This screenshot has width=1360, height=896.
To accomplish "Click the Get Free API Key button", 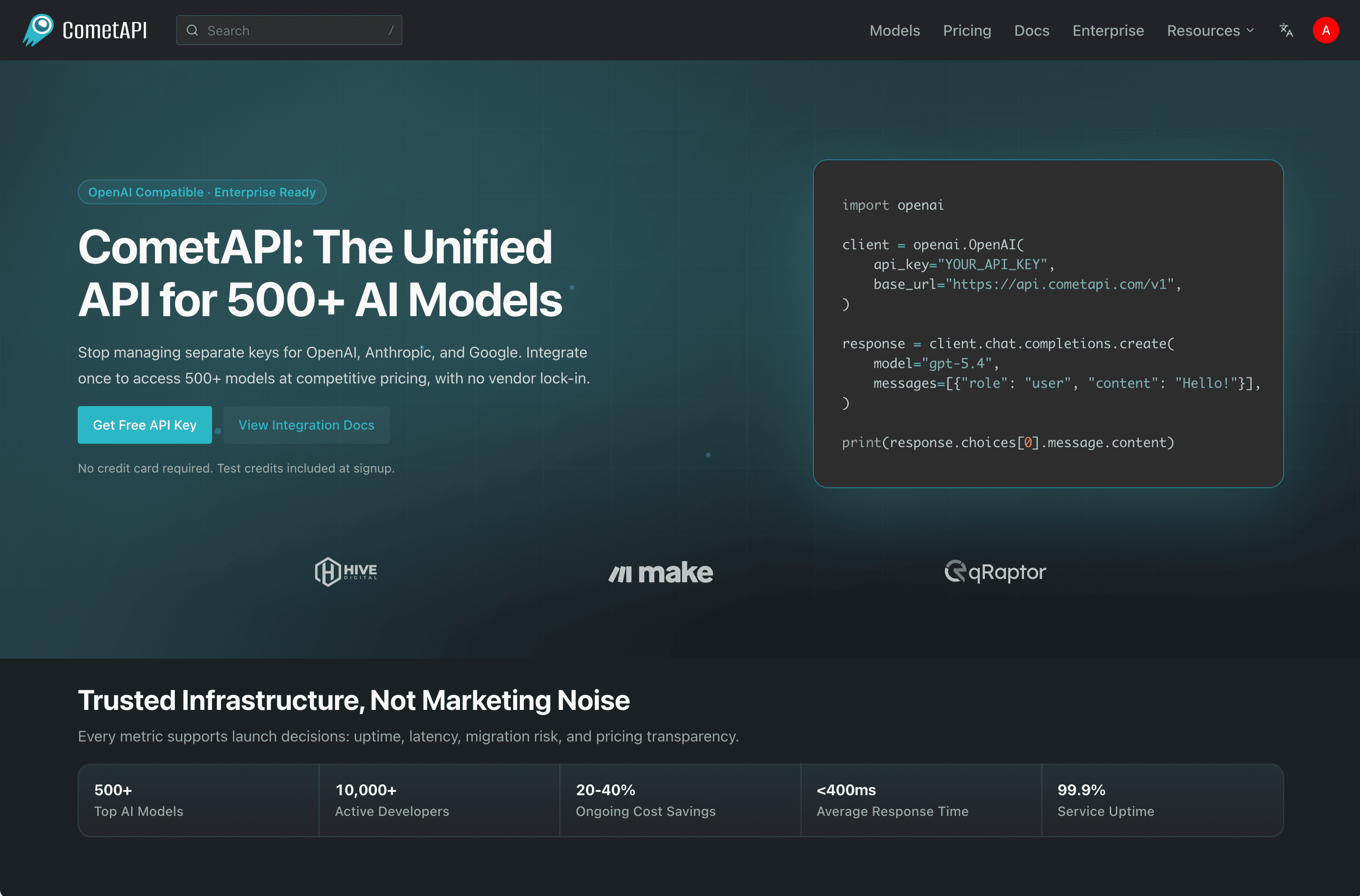I will pyautogui.click(x=145, y=425).
